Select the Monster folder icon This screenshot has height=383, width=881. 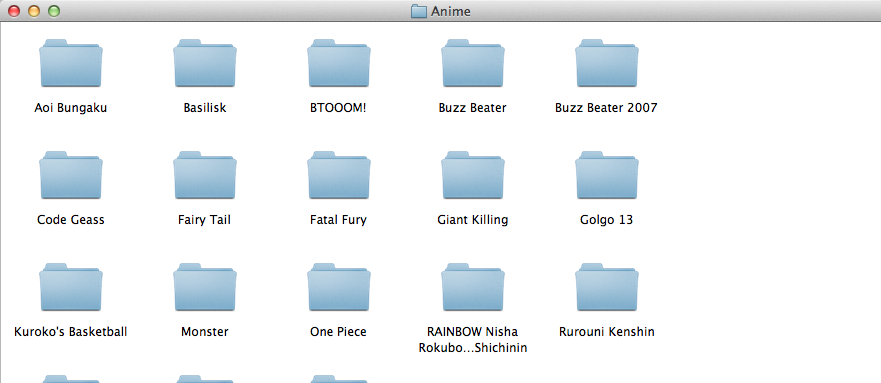coord(205,287)
